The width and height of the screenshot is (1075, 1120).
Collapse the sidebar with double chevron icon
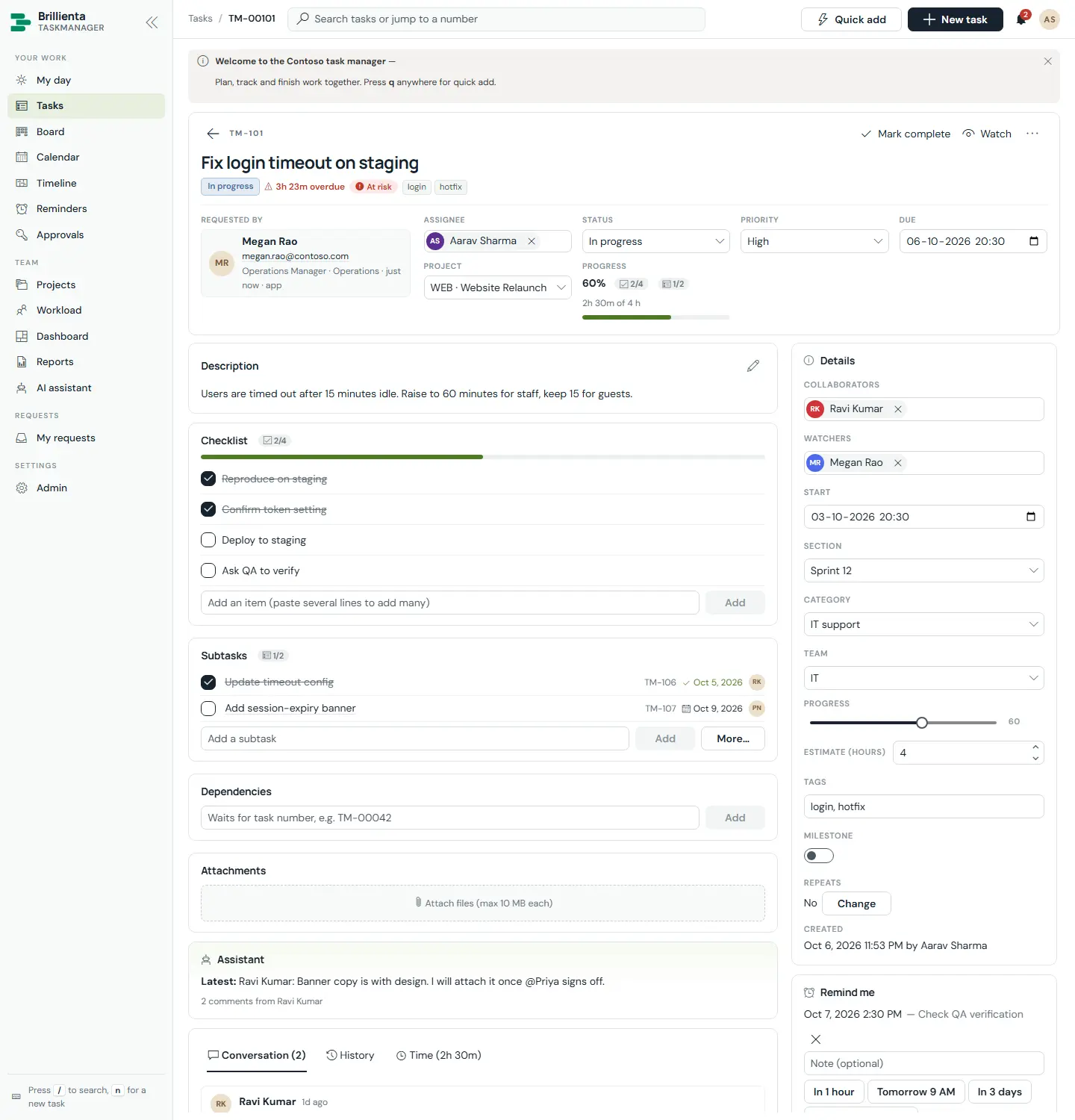[x=152, y=22]
